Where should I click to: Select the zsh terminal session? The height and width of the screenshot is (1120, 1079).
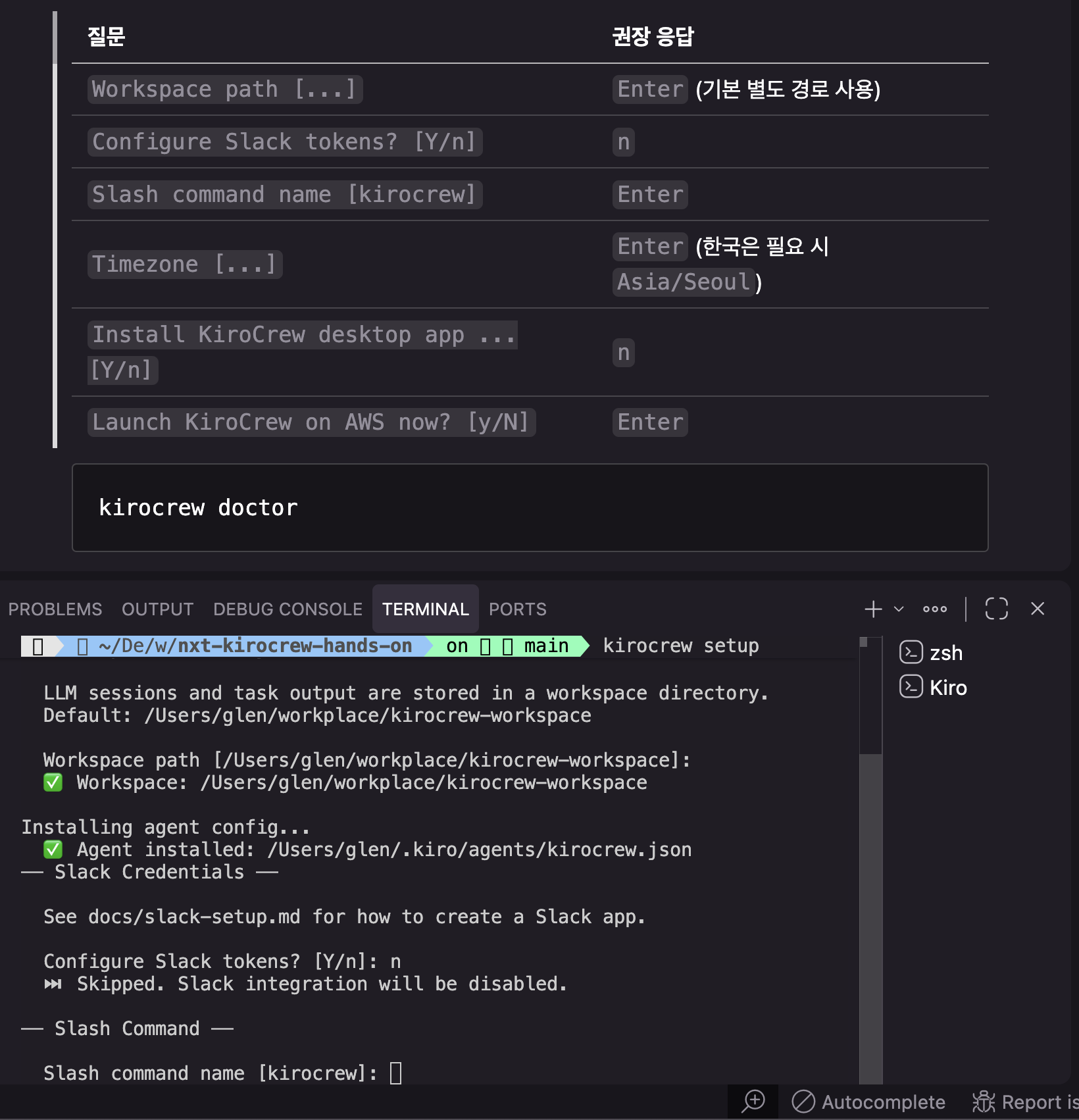(946, 653)
